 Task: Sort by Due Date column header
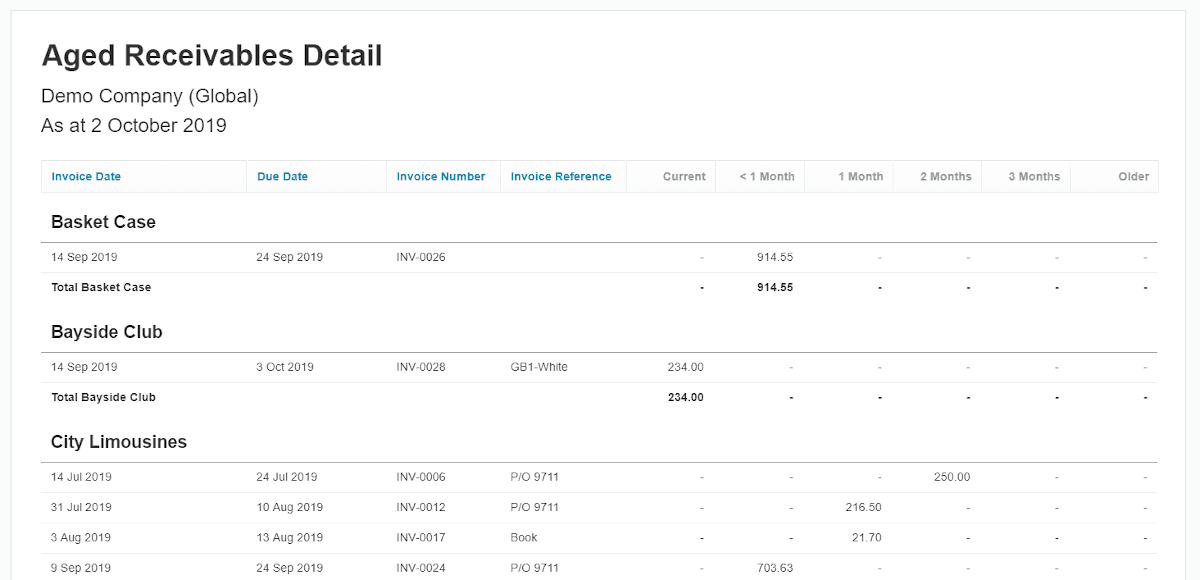pyautogui.click(x=282, y=176)
